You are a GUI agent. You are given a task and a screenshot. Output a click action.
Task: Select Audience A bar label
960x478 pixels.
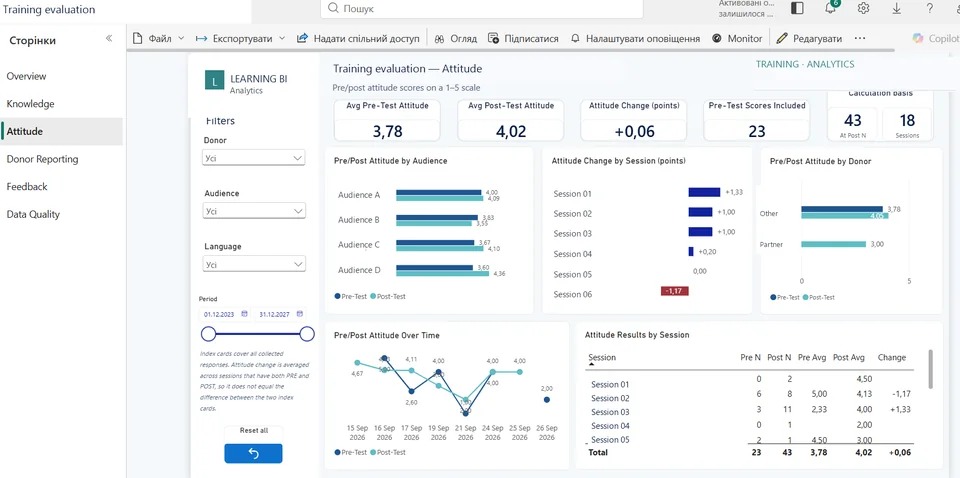[x=359, y=195]
